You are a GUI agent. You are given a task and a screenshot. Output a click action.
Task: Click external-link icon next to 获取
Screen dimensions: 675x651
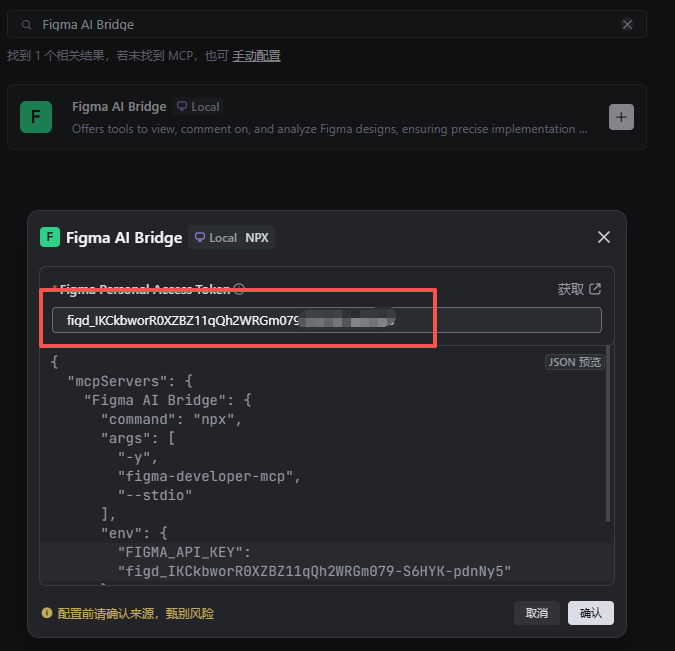(x=595, y=289)
